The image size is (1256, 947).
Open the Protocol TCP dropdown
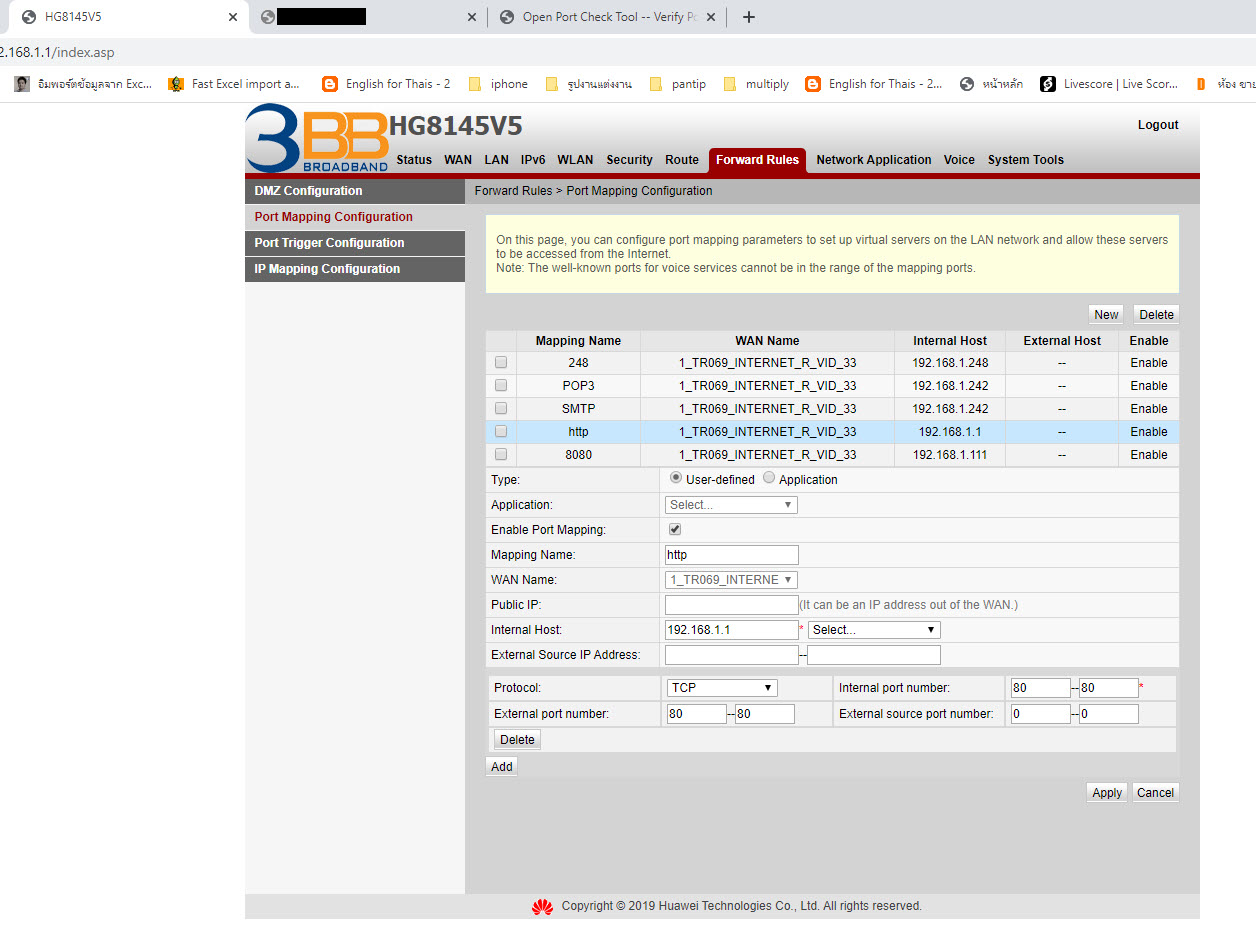(722, 688)
